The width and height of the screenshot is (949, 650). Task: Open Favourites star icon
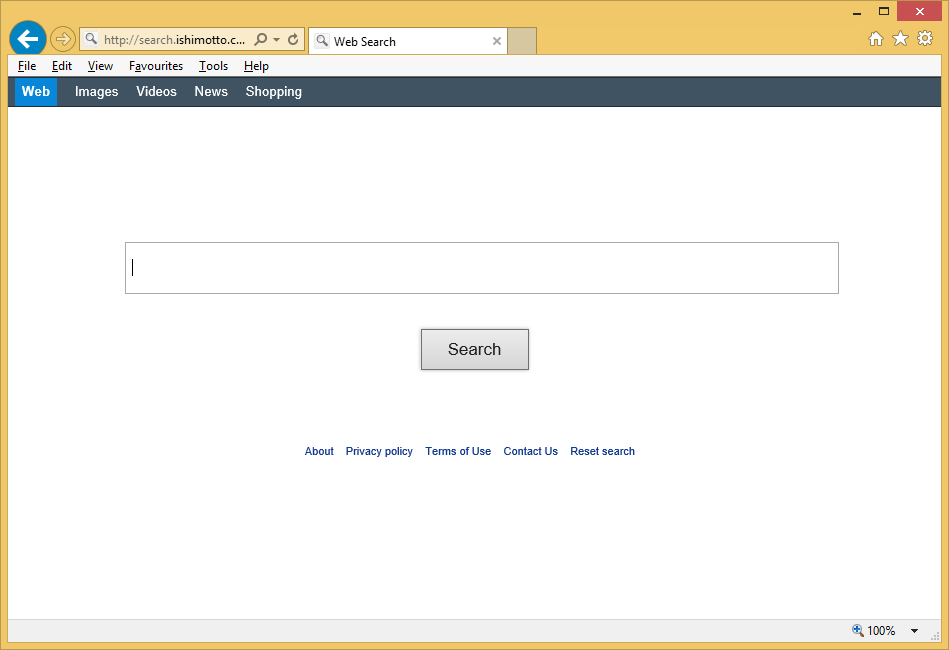[x=900, y=39]
